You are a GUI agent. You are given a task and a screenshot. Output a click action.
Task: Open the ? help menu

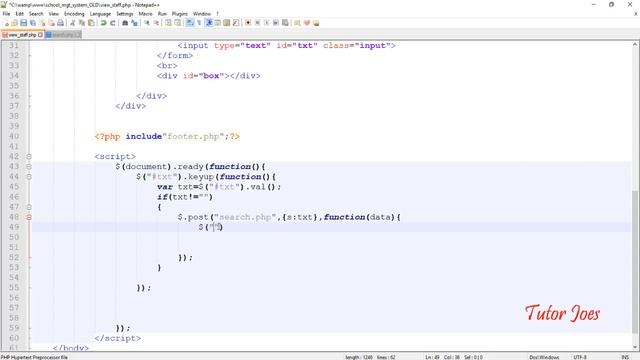[x=218, y=14]
